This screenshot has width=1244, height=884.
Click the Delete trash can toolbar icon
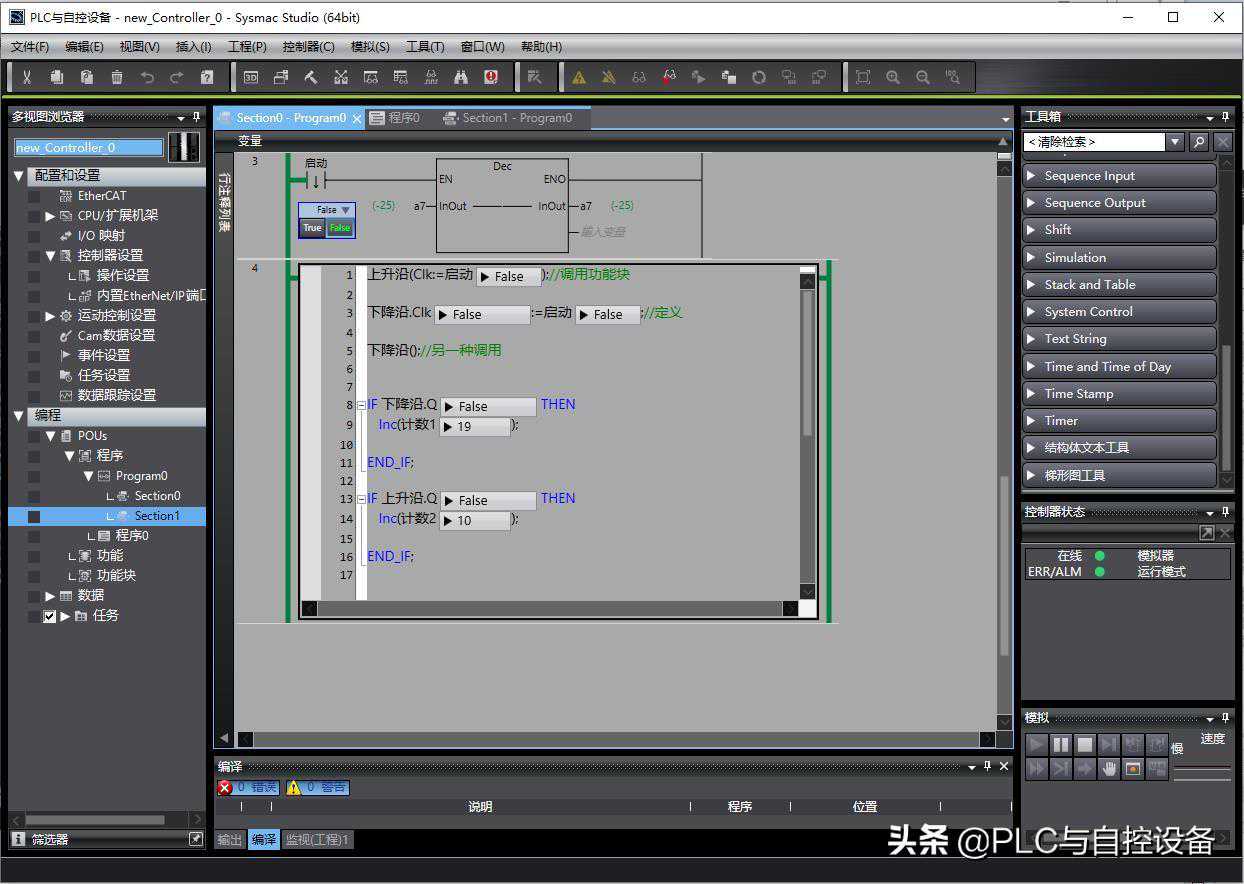[117, 77]
